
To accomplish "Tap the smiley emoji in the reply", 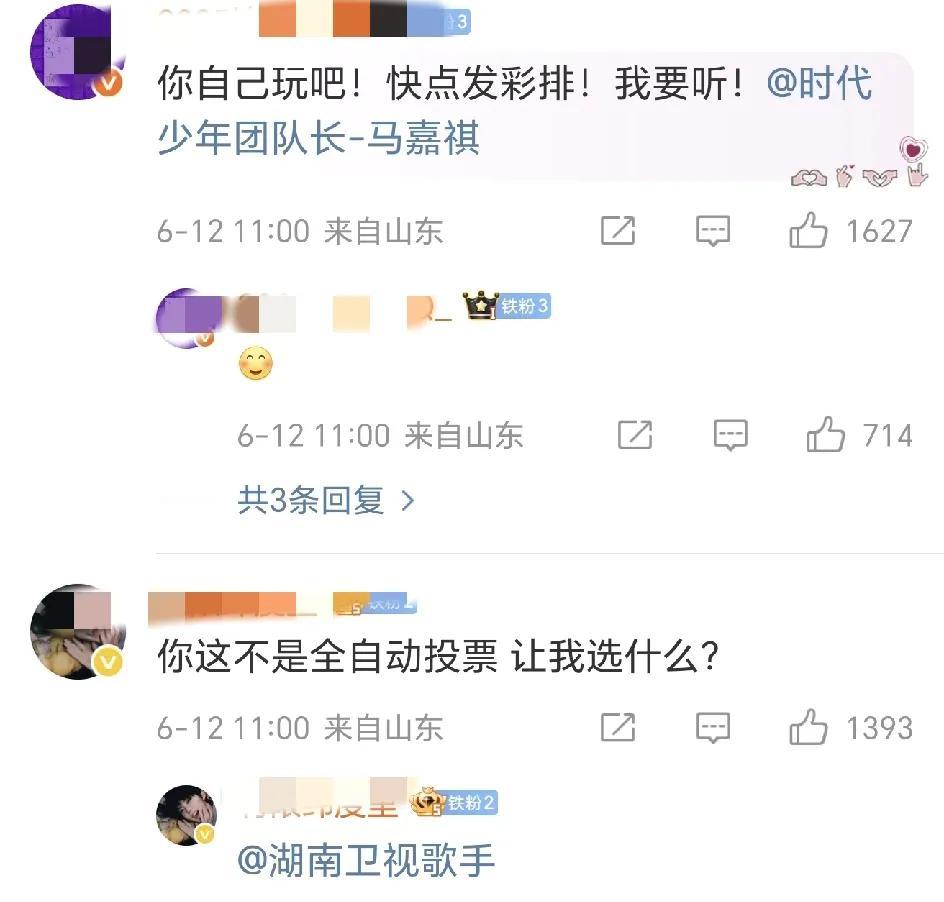I will [x=255, y=363].
